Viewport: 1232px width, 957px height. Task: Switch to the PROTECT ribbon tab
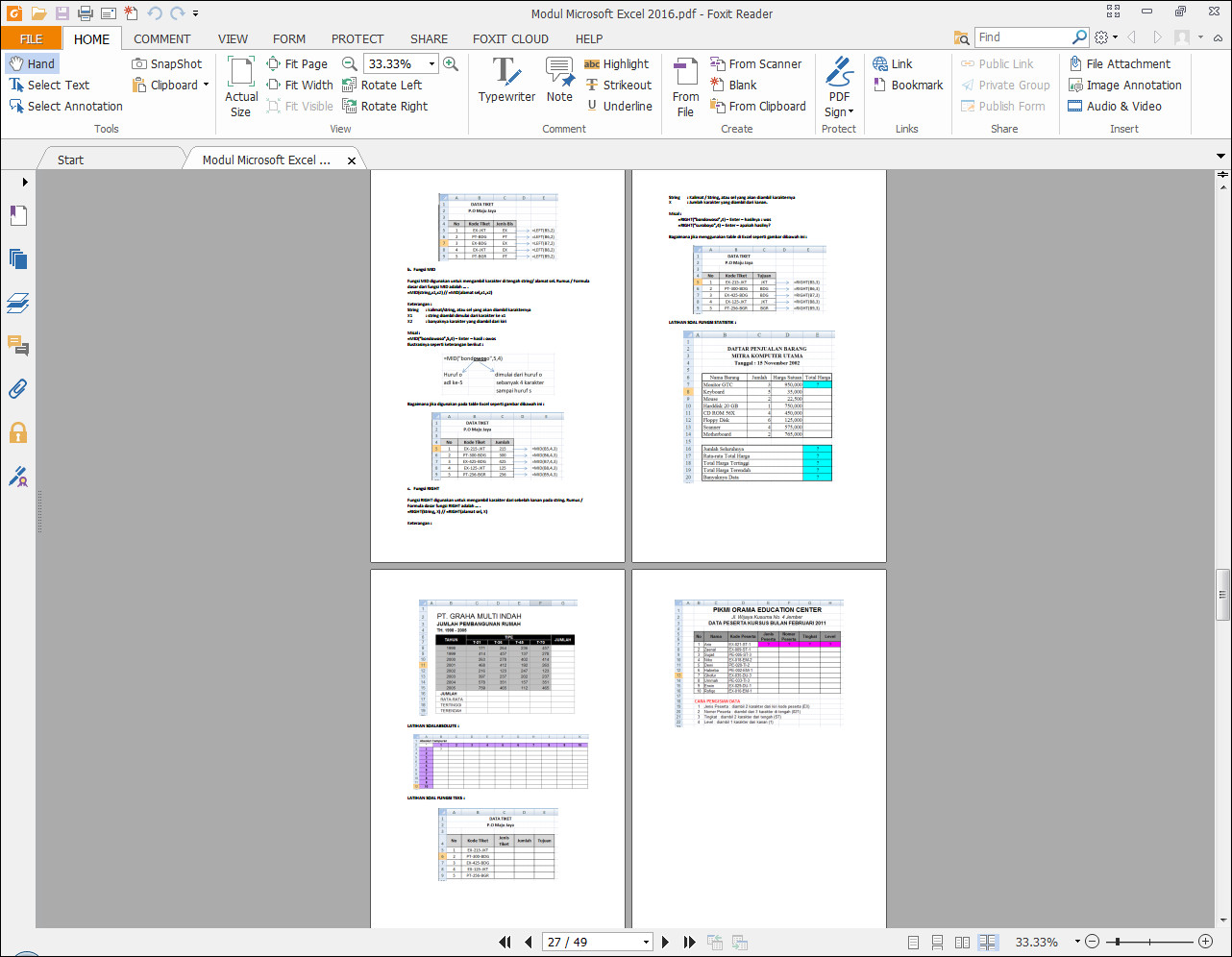point(357,38)
